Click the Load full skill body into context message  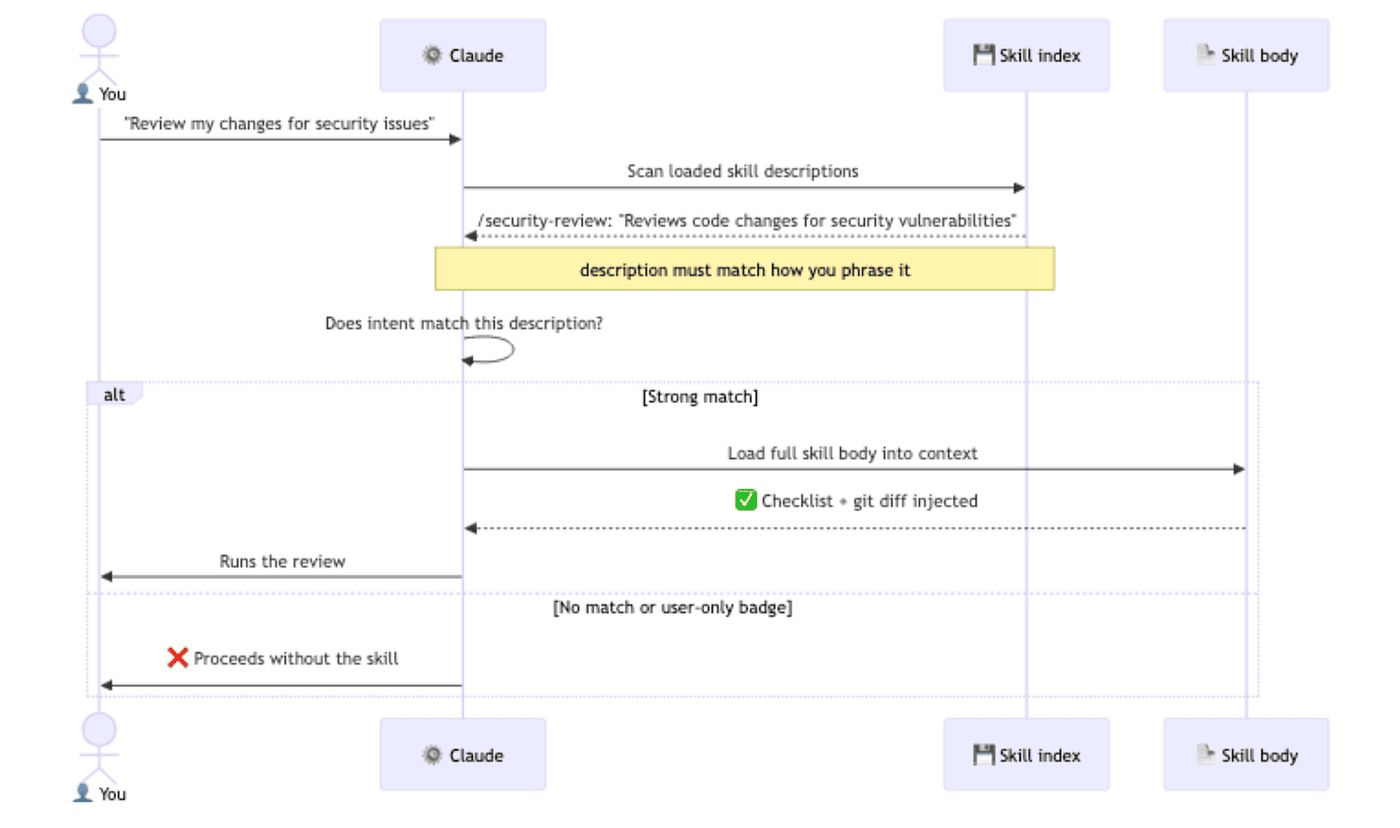click(x=853, y=453)
